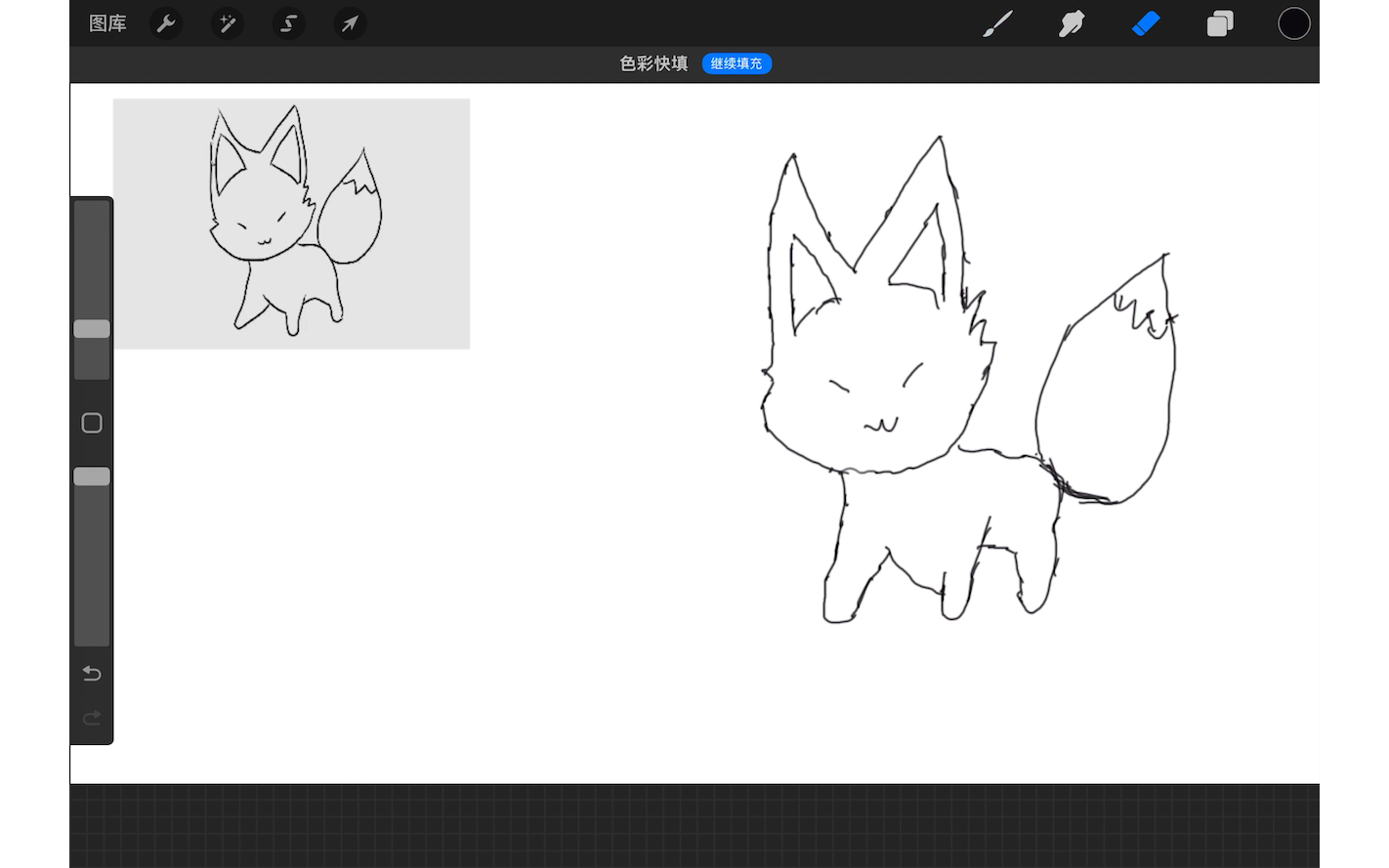Open the black active color swatch
The width and height of the screenshot is (1389, 868).
pyautogui.click(x=1294, y=23)
